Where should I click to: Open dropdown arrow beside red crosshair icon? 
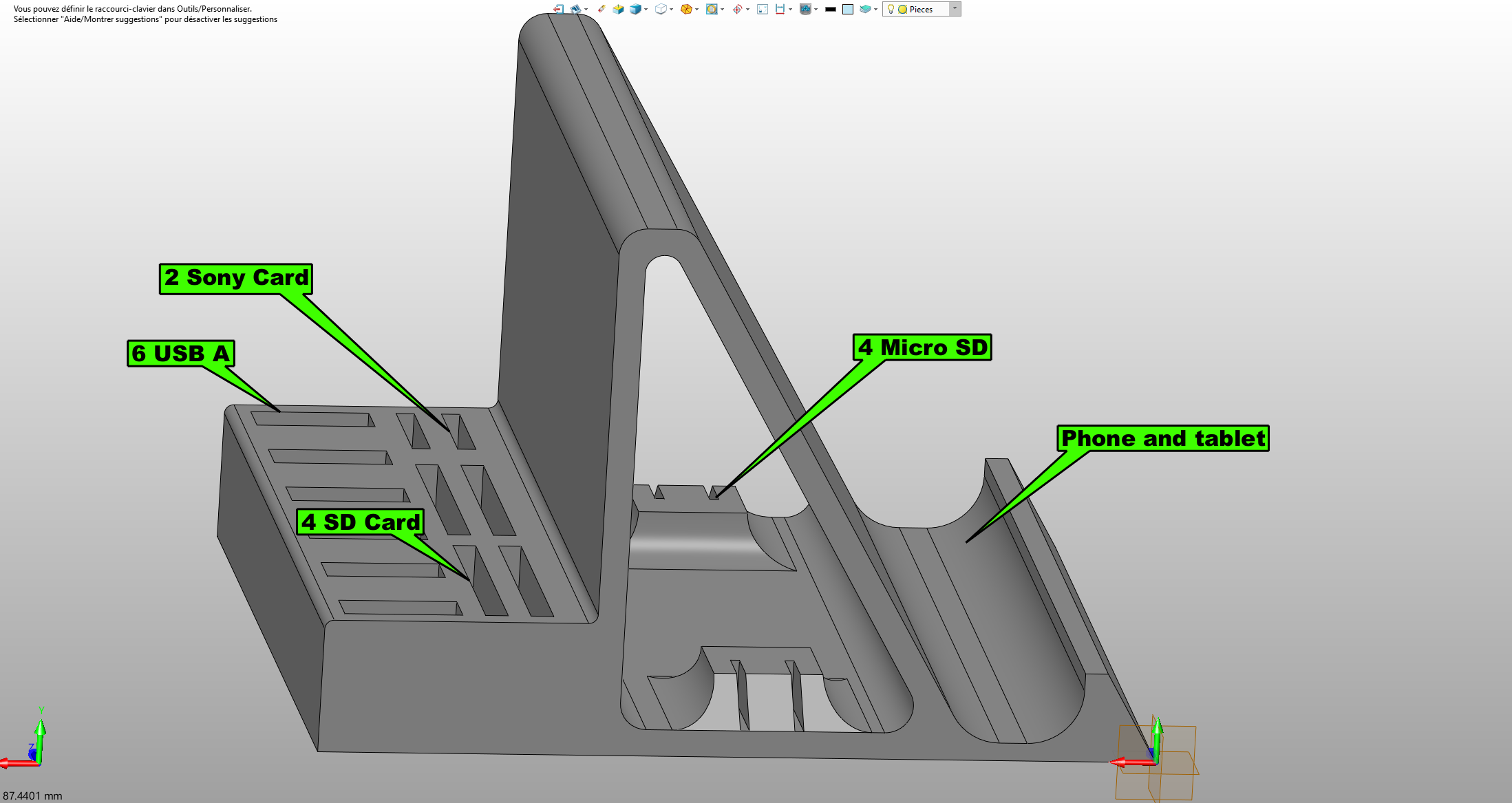(x=747, y=9)
